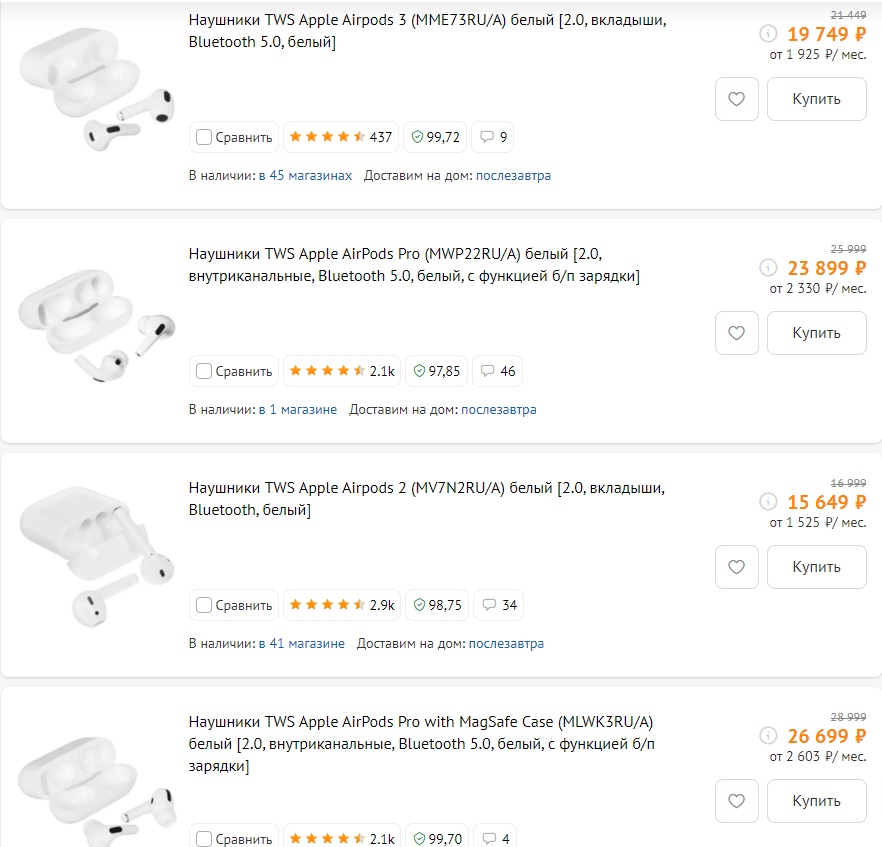The height and width of the screenshot is (847, 882).
Task: Click the 99,72 reliability shield badge
Action: (436, 137)
